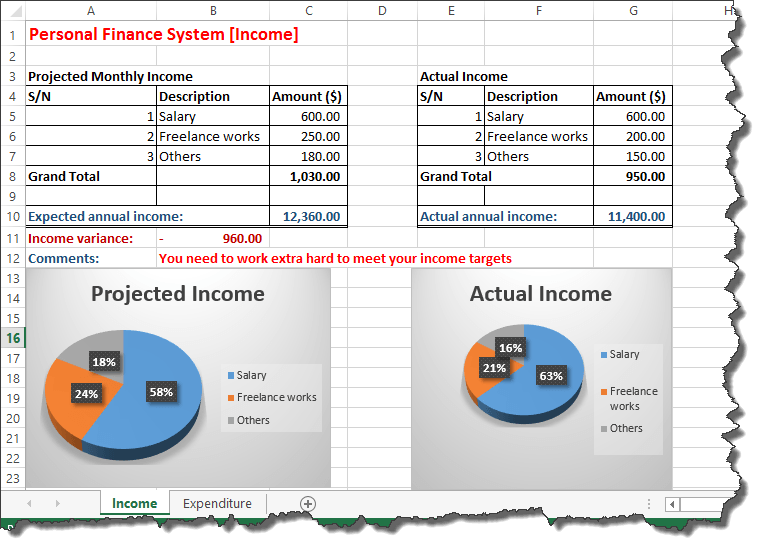The height and width of the screenshot is (552, 766).
Task: Select the 63% data label in Actual Income pie
Action: pyautogui.click(x=550, y=376)
